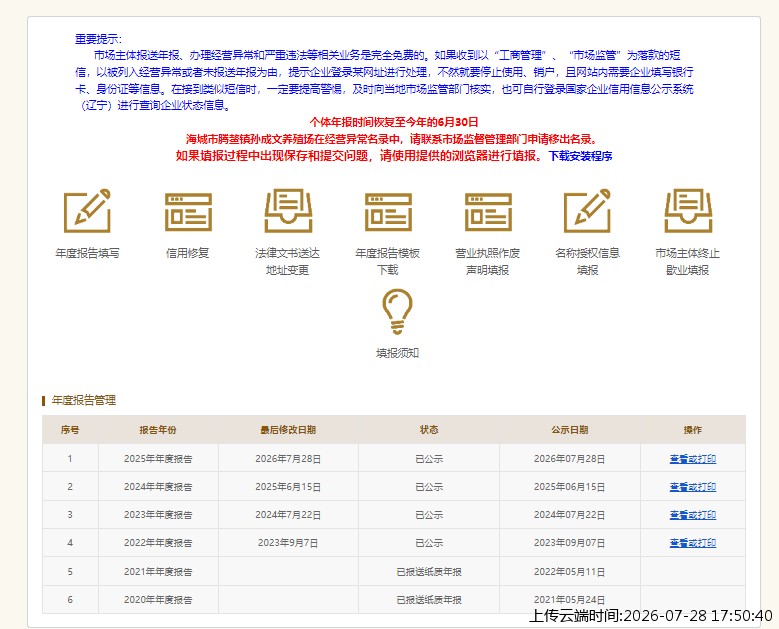Select the 2024年年度报告 cell

click(158, 487)
